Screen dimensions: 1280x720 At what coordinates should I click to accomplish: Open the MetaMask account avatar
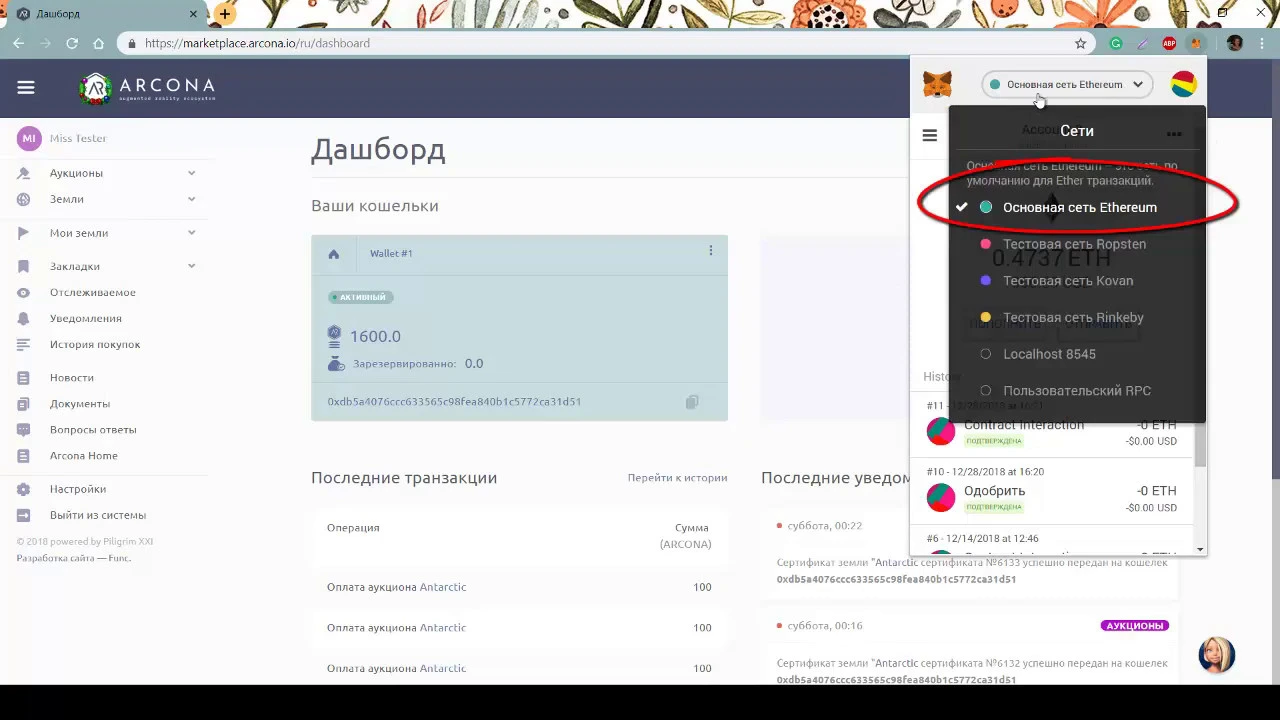click(x=1183, y=85)
